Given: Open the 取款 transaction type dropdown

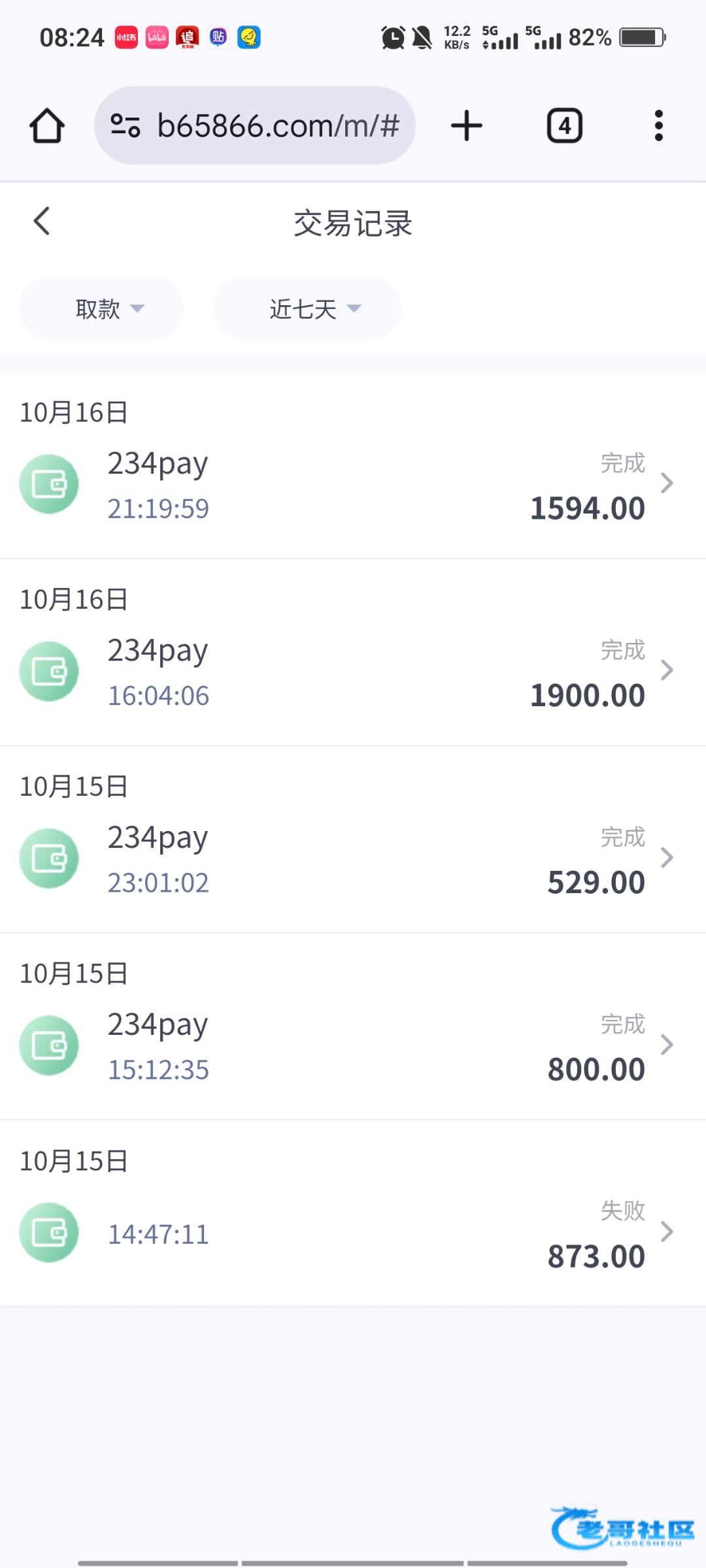Looking at the screenshot, I should (x=101, y=308).
